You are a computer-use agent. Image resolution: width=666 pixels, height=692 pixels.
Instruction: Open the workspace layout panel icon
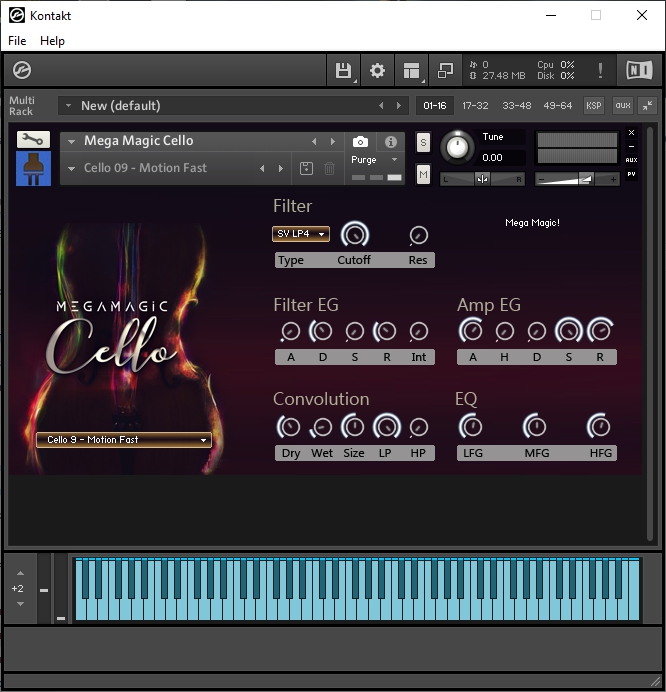tap(411, 70)
